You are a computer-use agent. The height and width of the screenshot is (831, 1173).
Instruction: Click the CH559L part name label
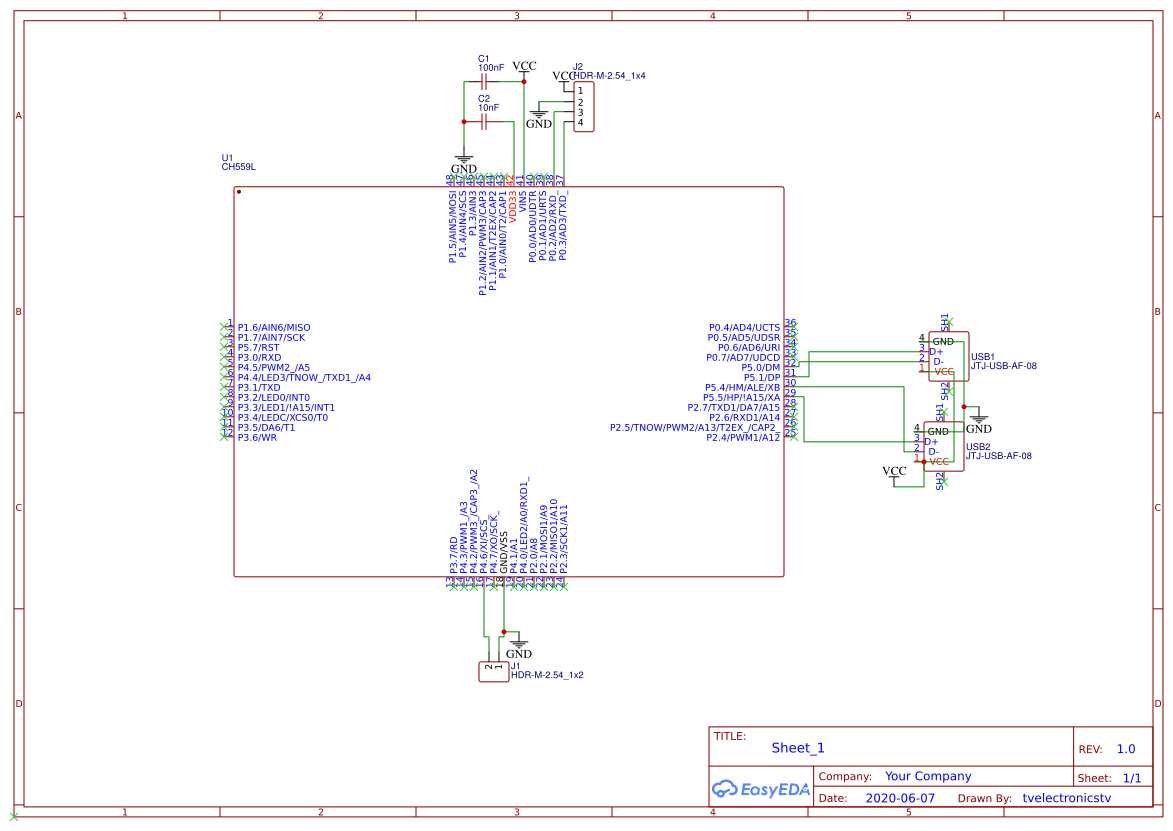[x=239, y=167]
